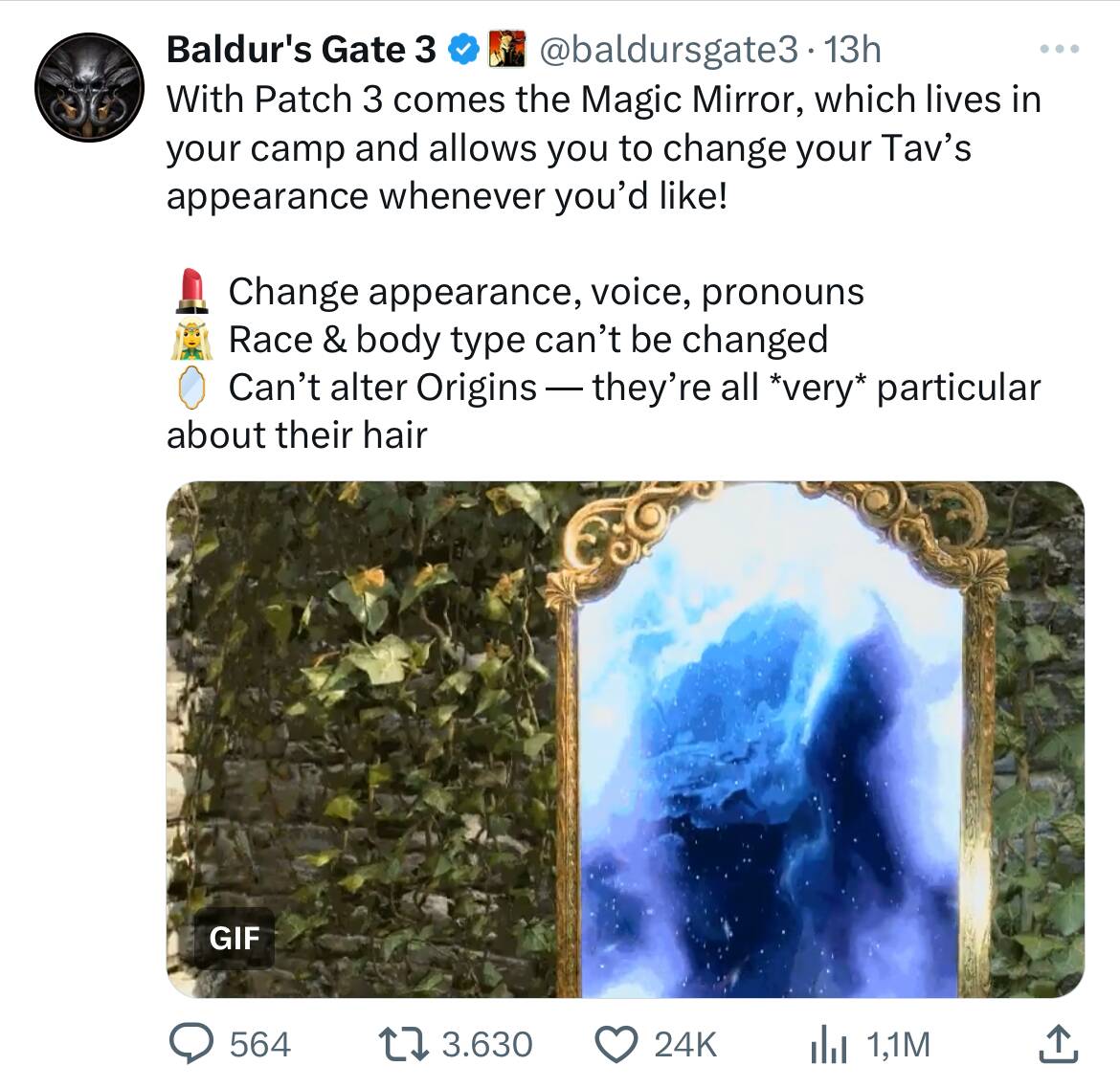Share the tweet using the upload arrow icon
Viewport: 1120px width, 1088px height.
click(x=1059, y=1044)
